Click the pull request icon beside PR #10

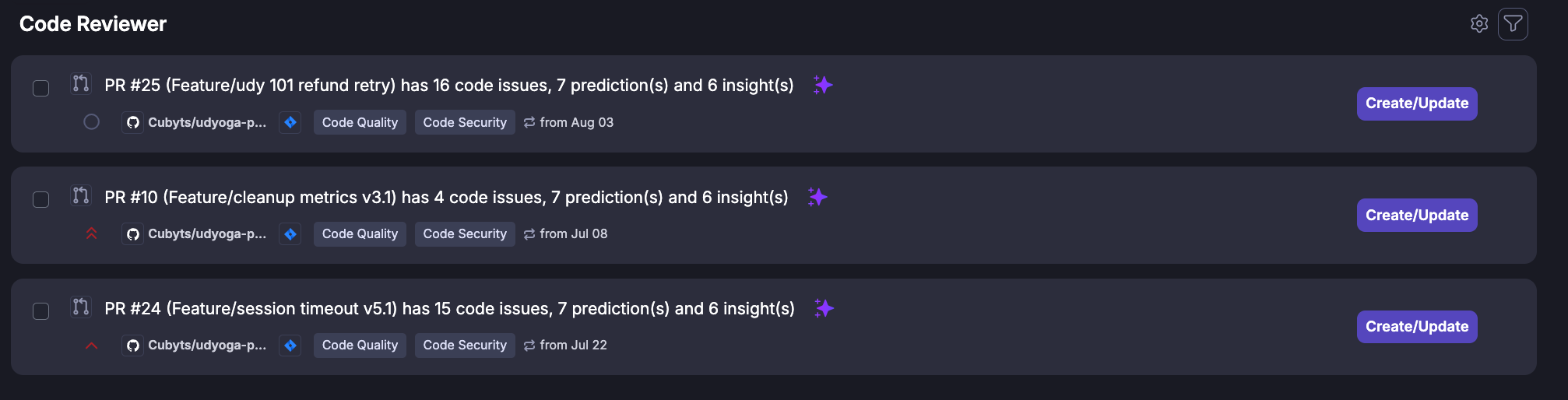[x=81, y=195]
